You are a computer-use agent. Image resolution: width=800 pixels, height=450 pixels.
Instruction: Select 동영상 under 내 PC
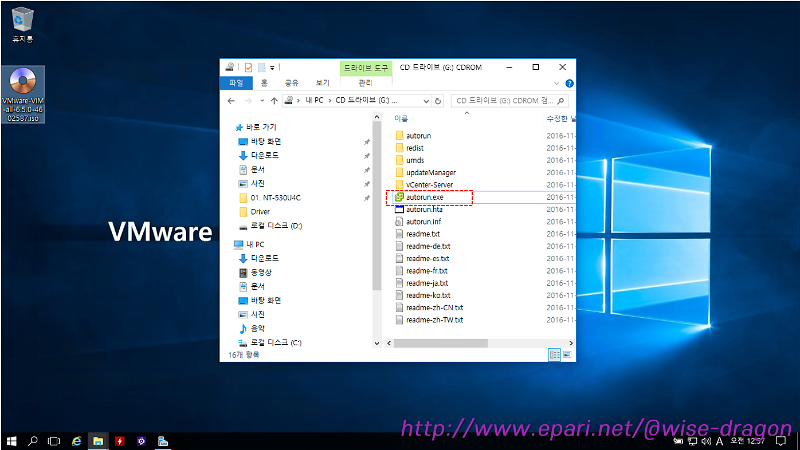pyautogui.click(x=261, y=272)
